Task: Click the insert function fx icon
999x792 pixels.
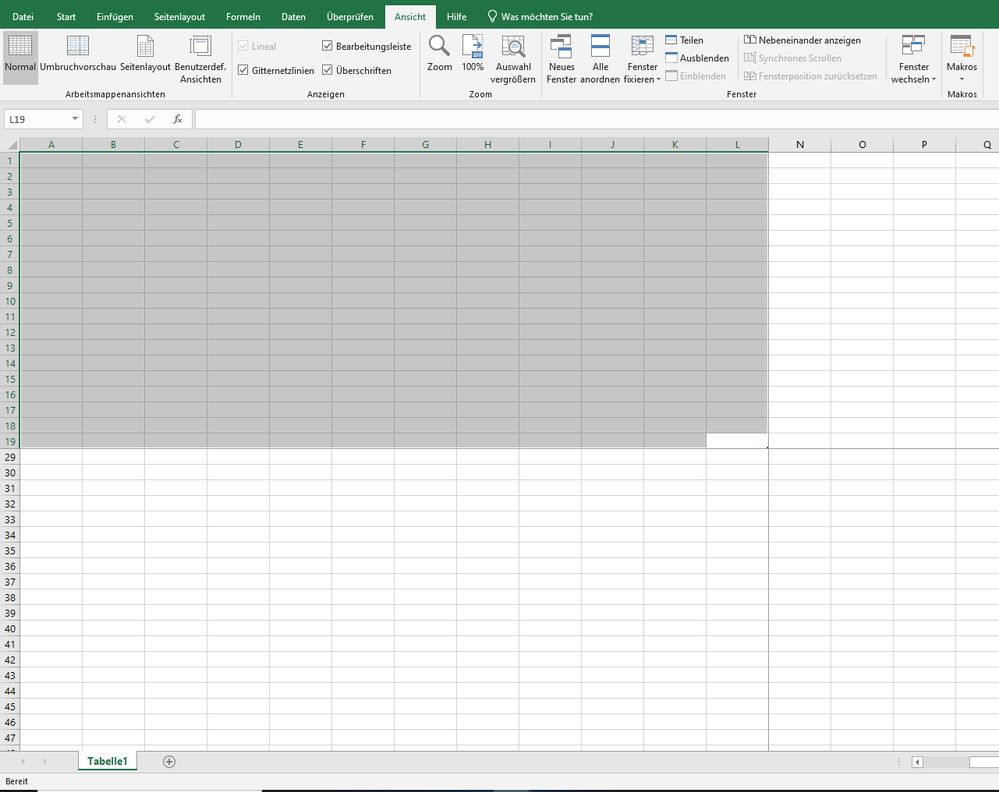Action: click(178, 119)
